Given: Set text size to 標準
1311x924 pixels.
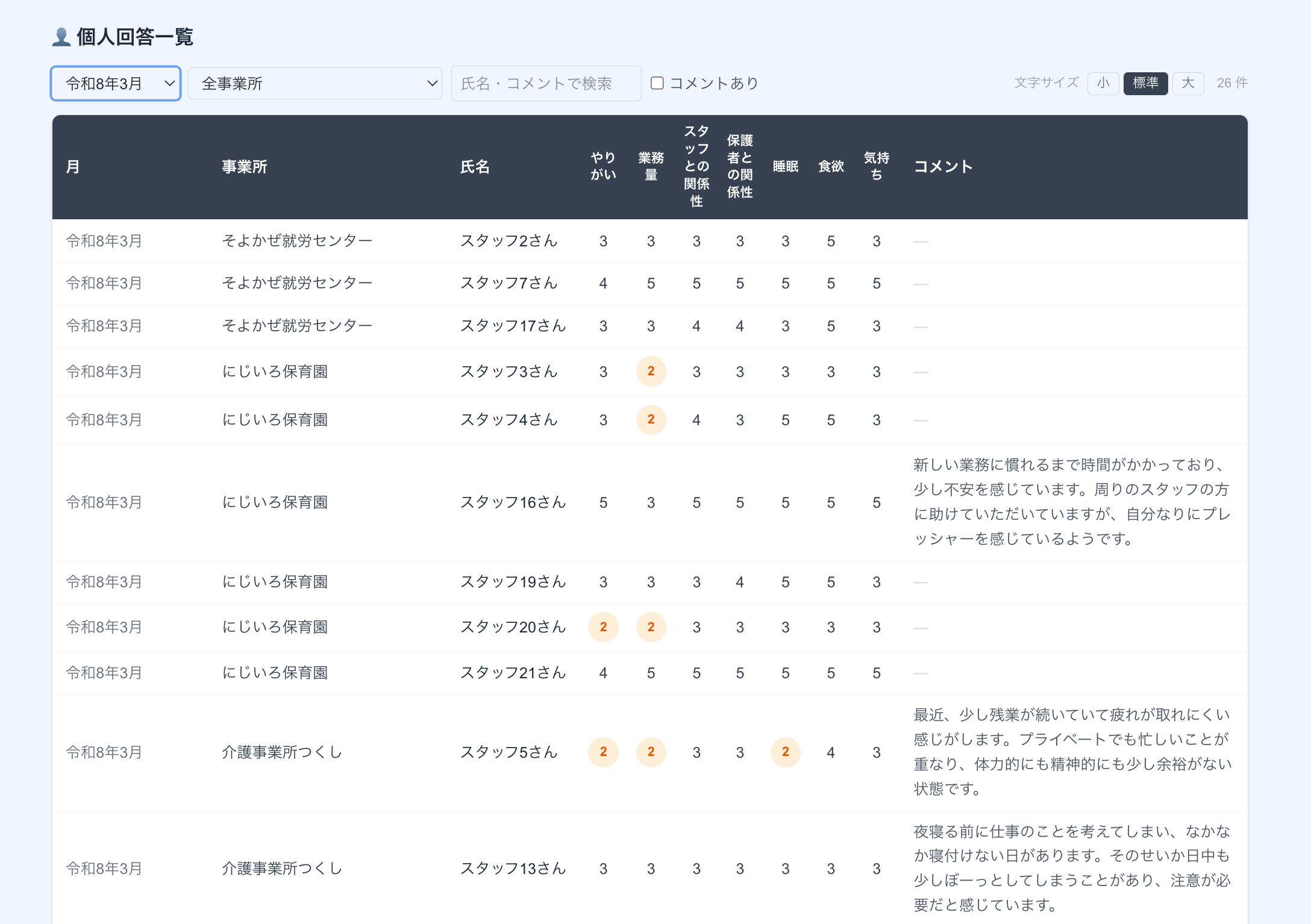Looking at the screenshot, I should (x=1145, y=83).
